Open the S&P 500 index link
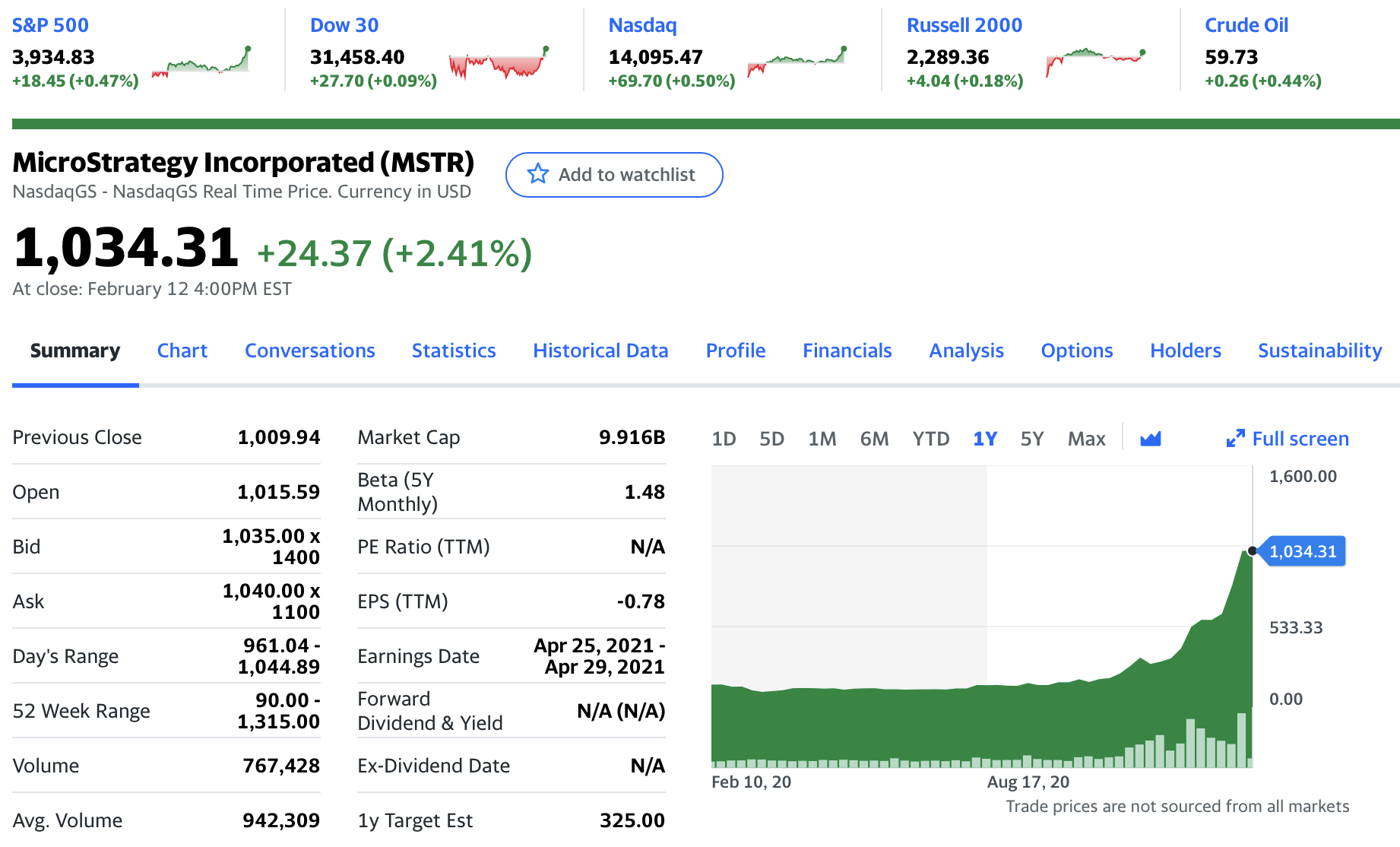 pos(50,25)
